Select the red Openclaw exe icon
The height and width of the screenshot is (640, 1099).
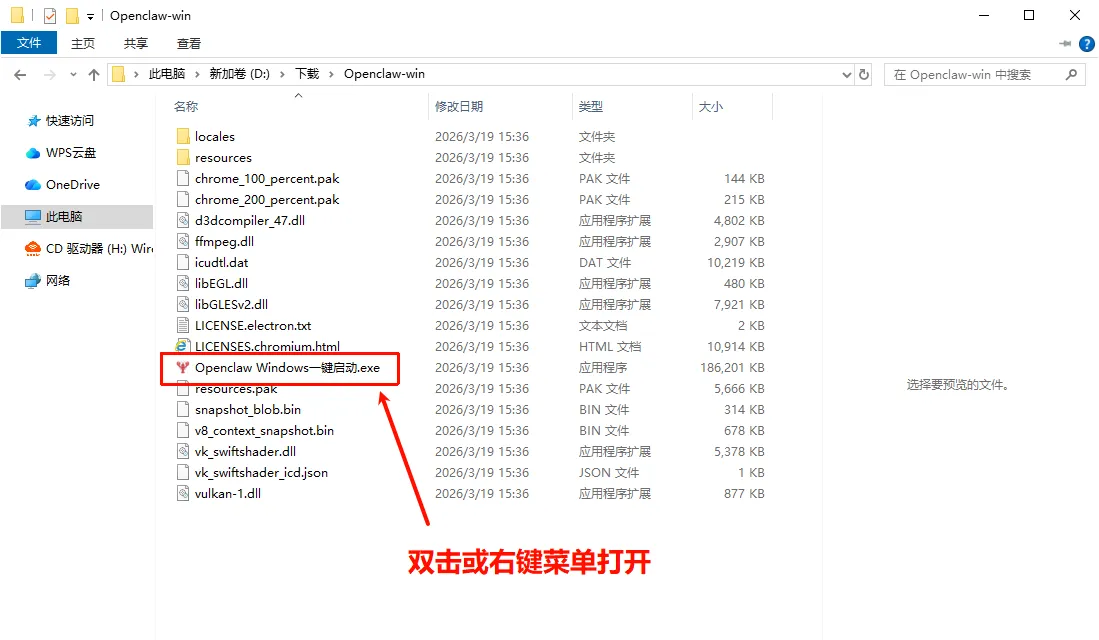coord(183,367)
